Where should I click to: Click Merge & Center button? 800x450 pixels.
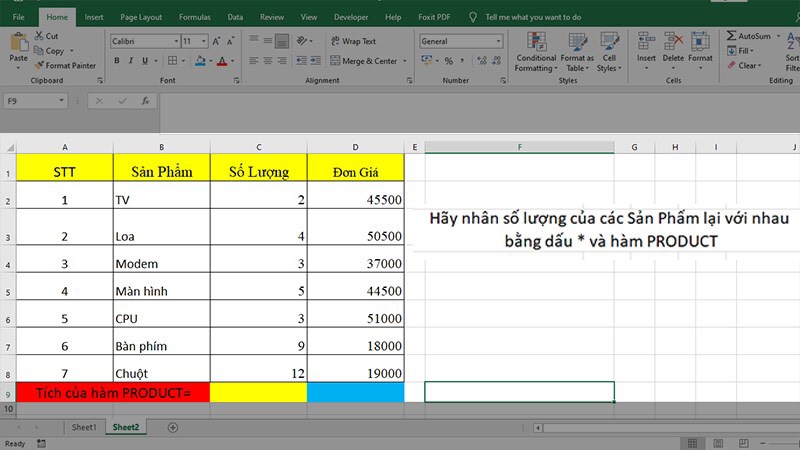(364, 61)
